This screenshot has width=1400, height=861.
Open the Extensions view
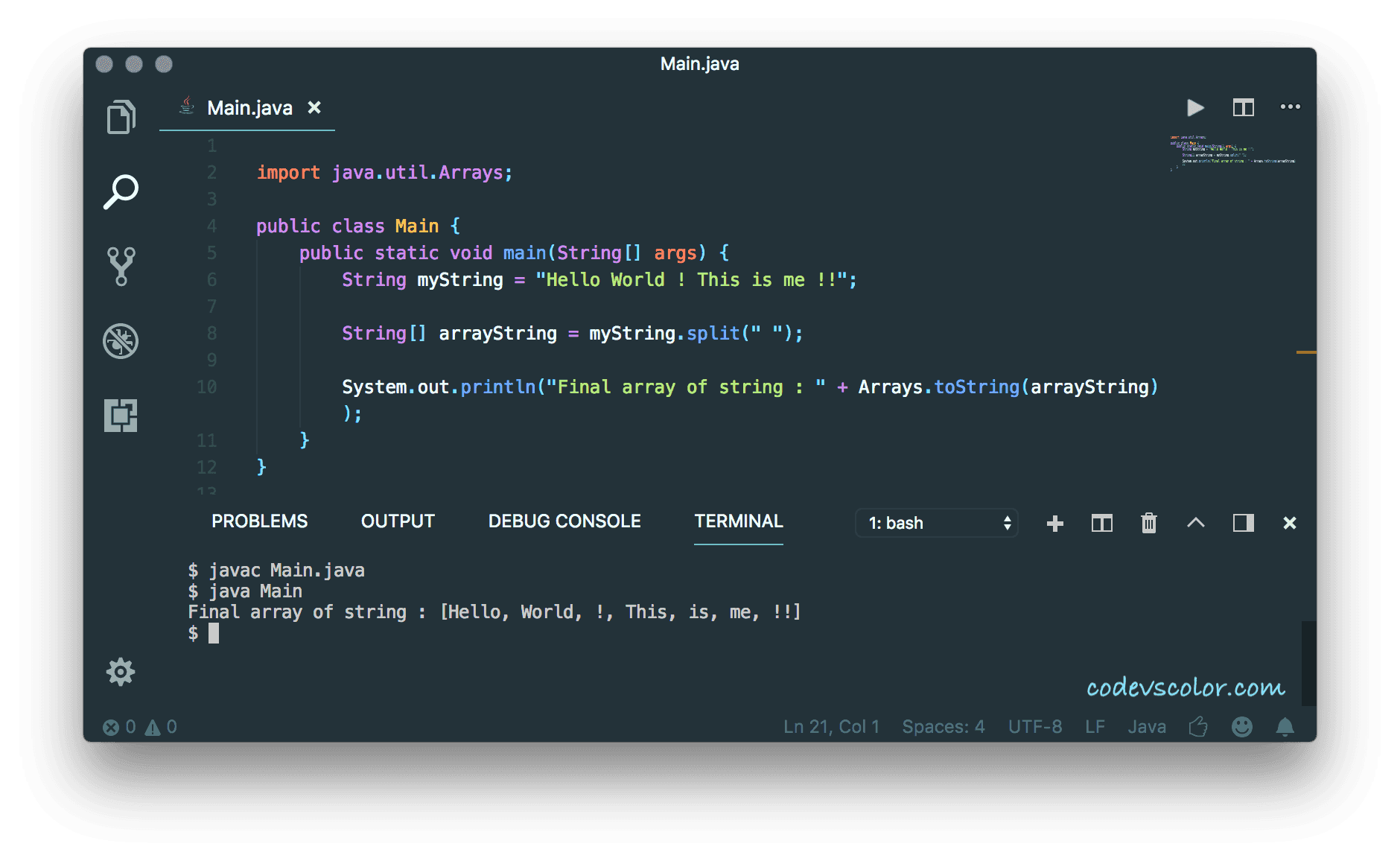(121, 416)
